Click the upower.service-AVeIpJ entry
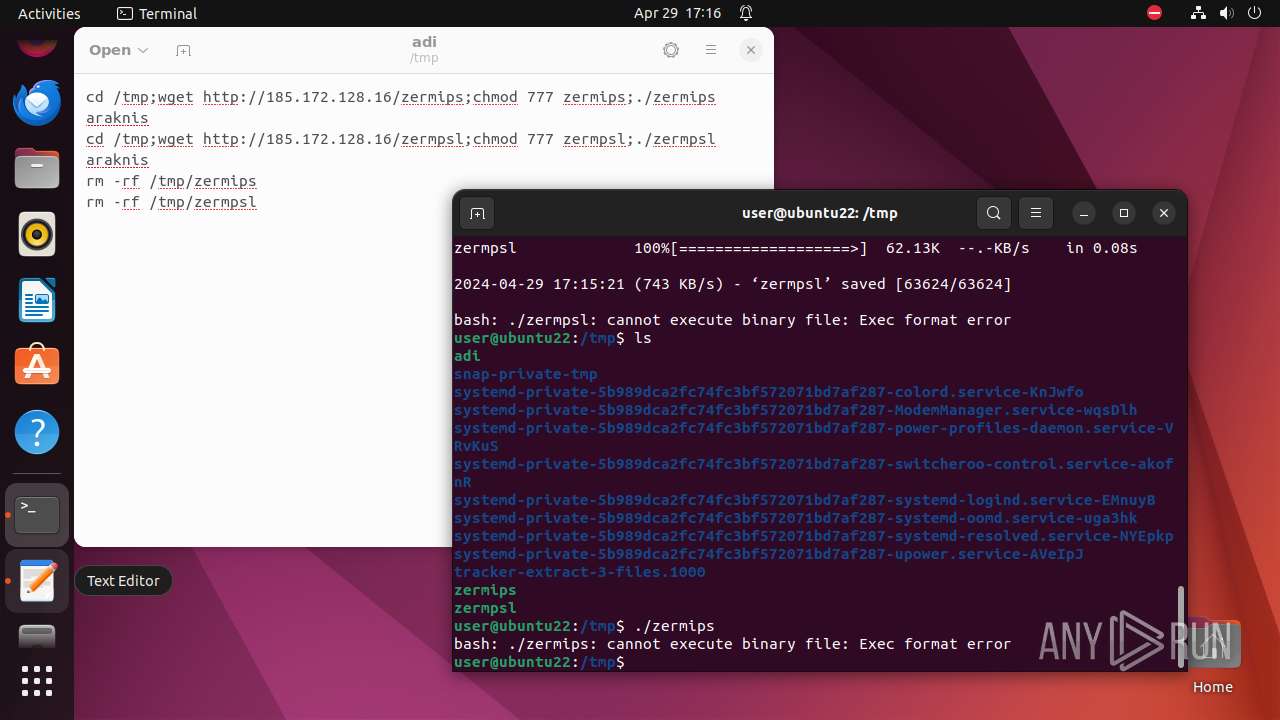 click(768, 554)
